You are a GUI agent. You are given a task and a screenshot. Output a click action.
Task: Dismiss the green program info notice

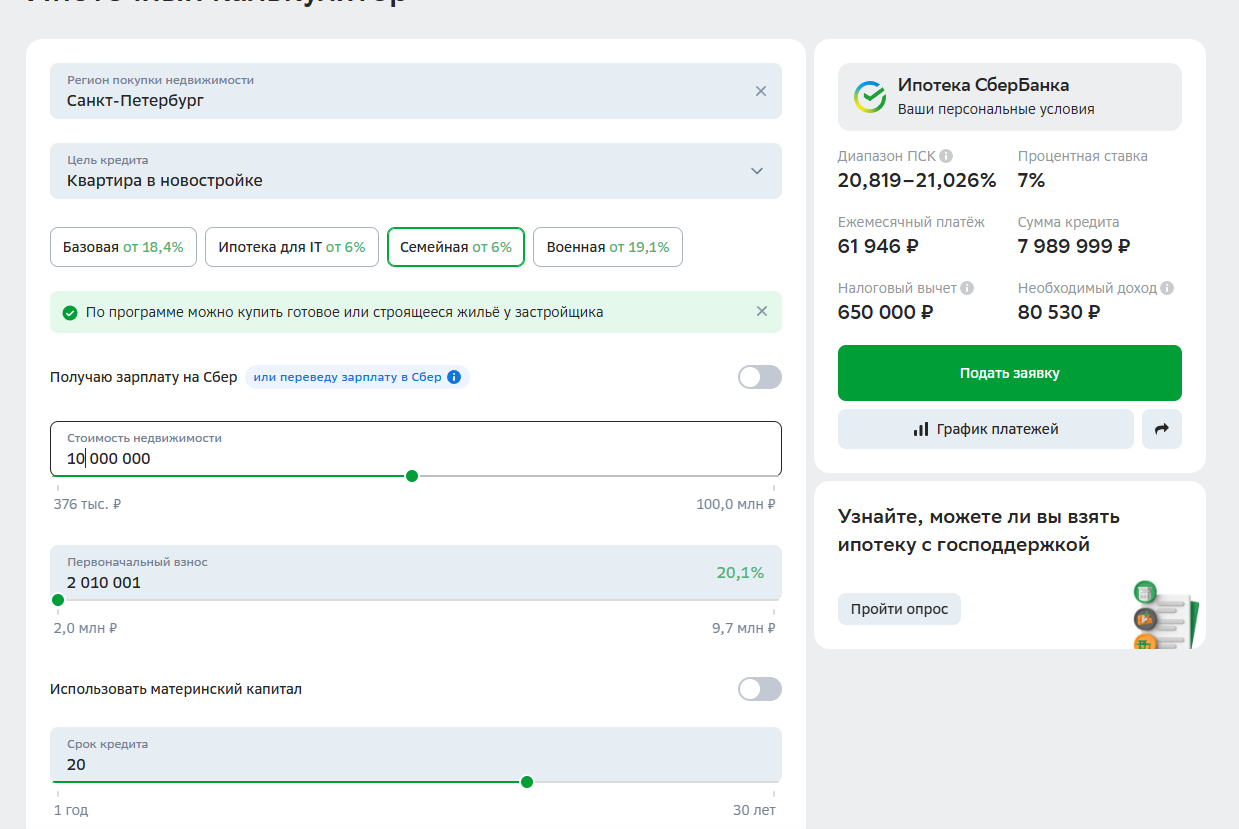pyautogui.click(x=762, y=311)
